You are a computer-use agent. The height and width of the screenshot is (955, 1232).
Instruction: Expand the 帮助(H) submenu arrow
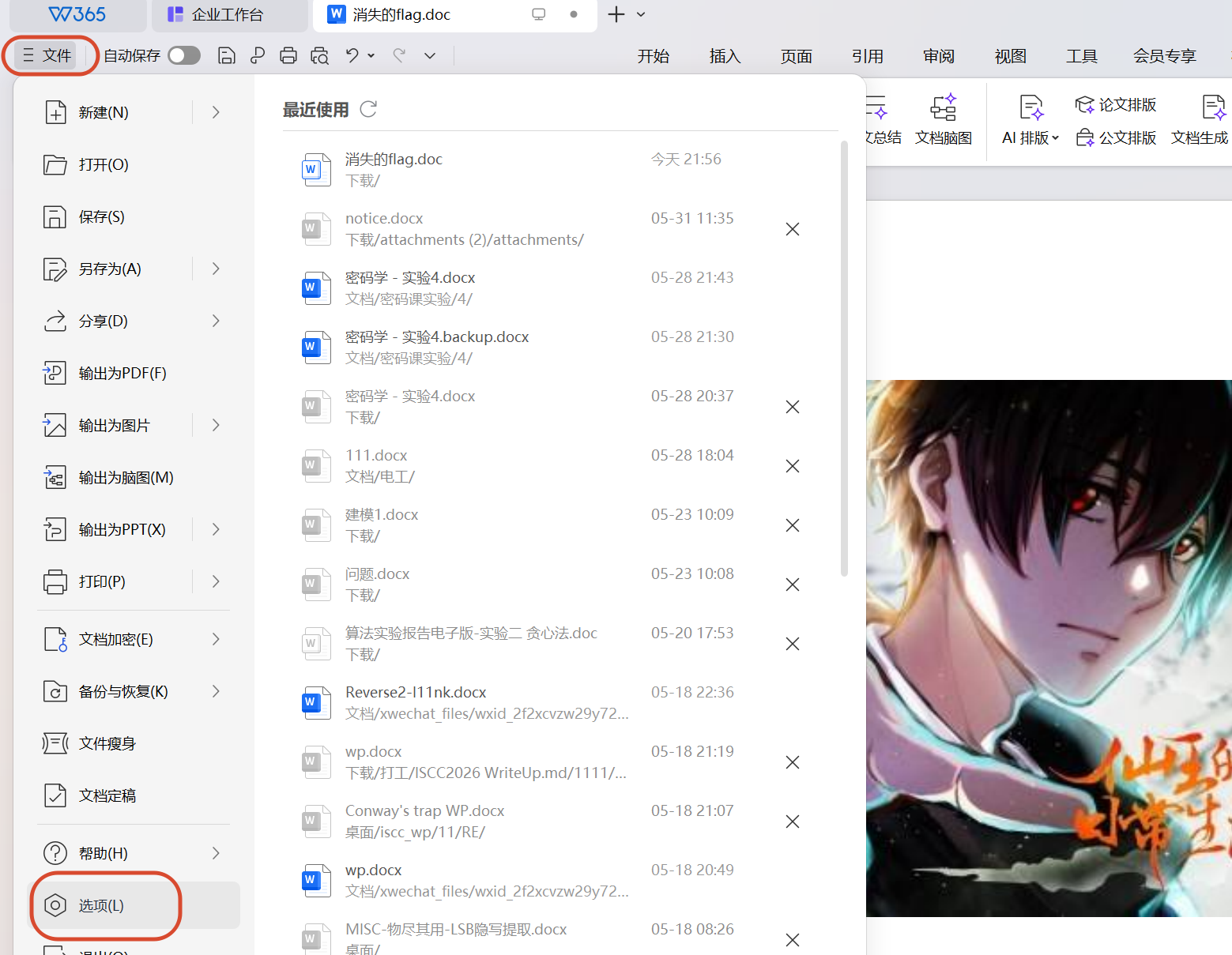click(x=216, y=853)
